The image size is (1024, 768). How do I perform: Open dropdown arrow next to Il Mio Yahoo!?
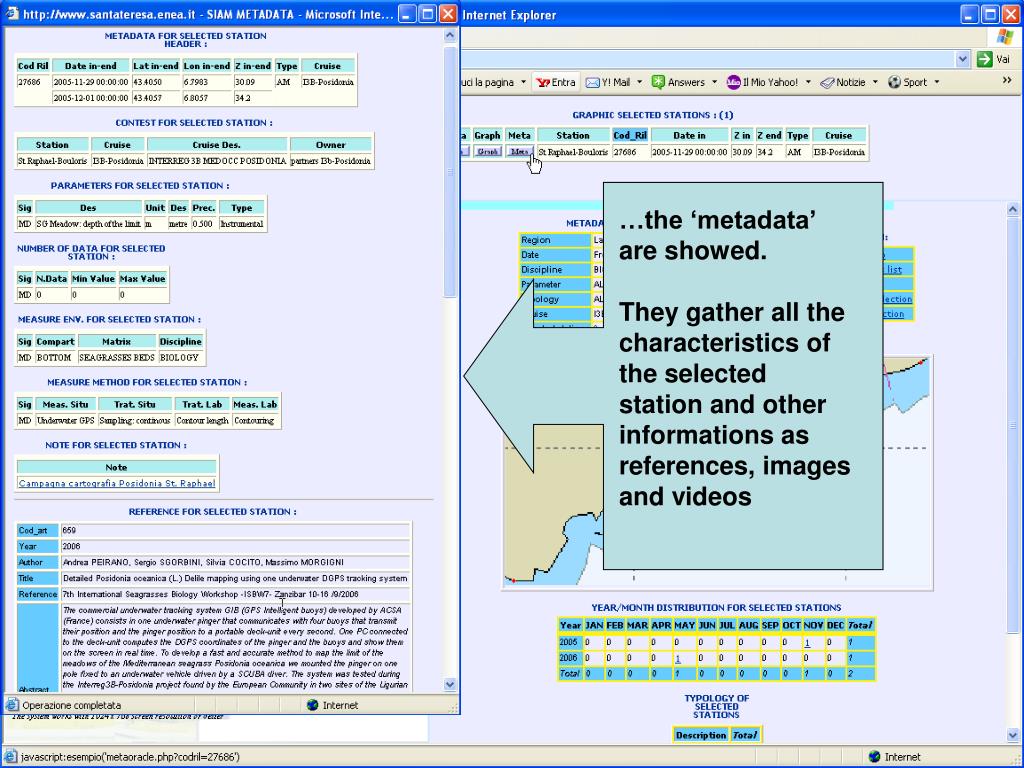(808, 82)
